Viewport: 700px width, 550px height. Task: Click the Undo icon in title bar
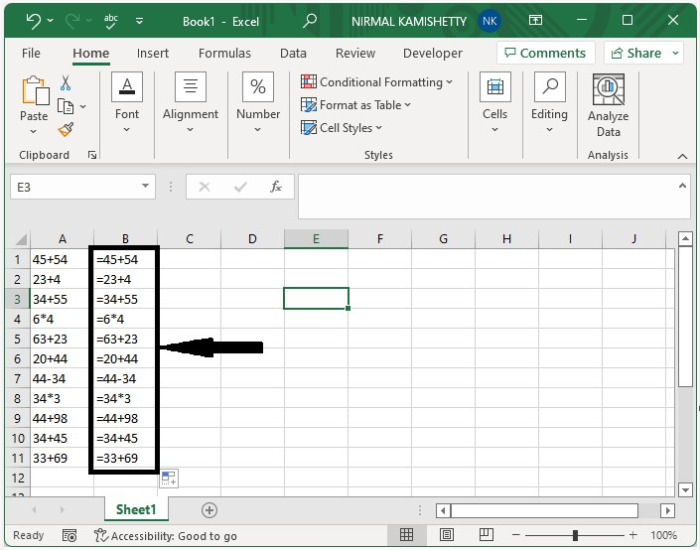pos(33,21)
